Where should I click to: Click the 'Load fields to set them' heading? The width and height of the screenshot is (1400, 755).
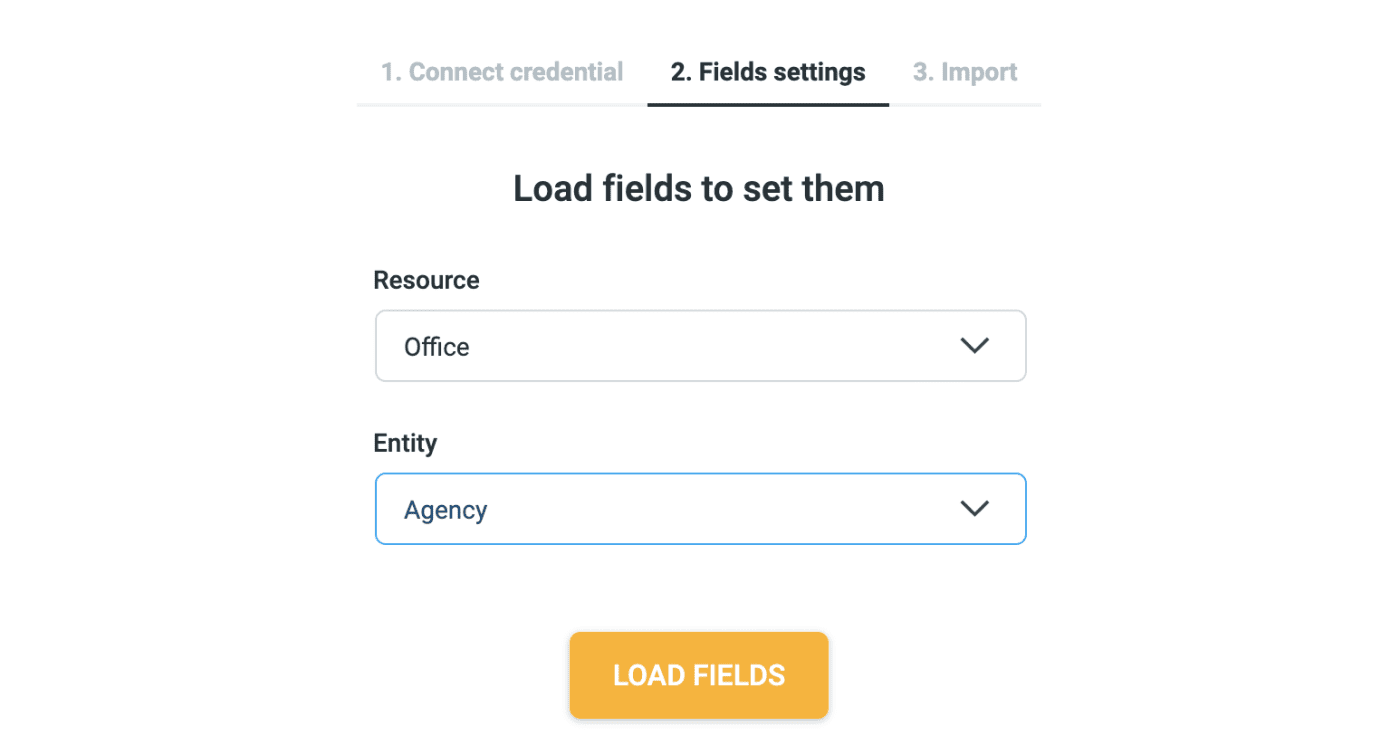coord(699,188)
